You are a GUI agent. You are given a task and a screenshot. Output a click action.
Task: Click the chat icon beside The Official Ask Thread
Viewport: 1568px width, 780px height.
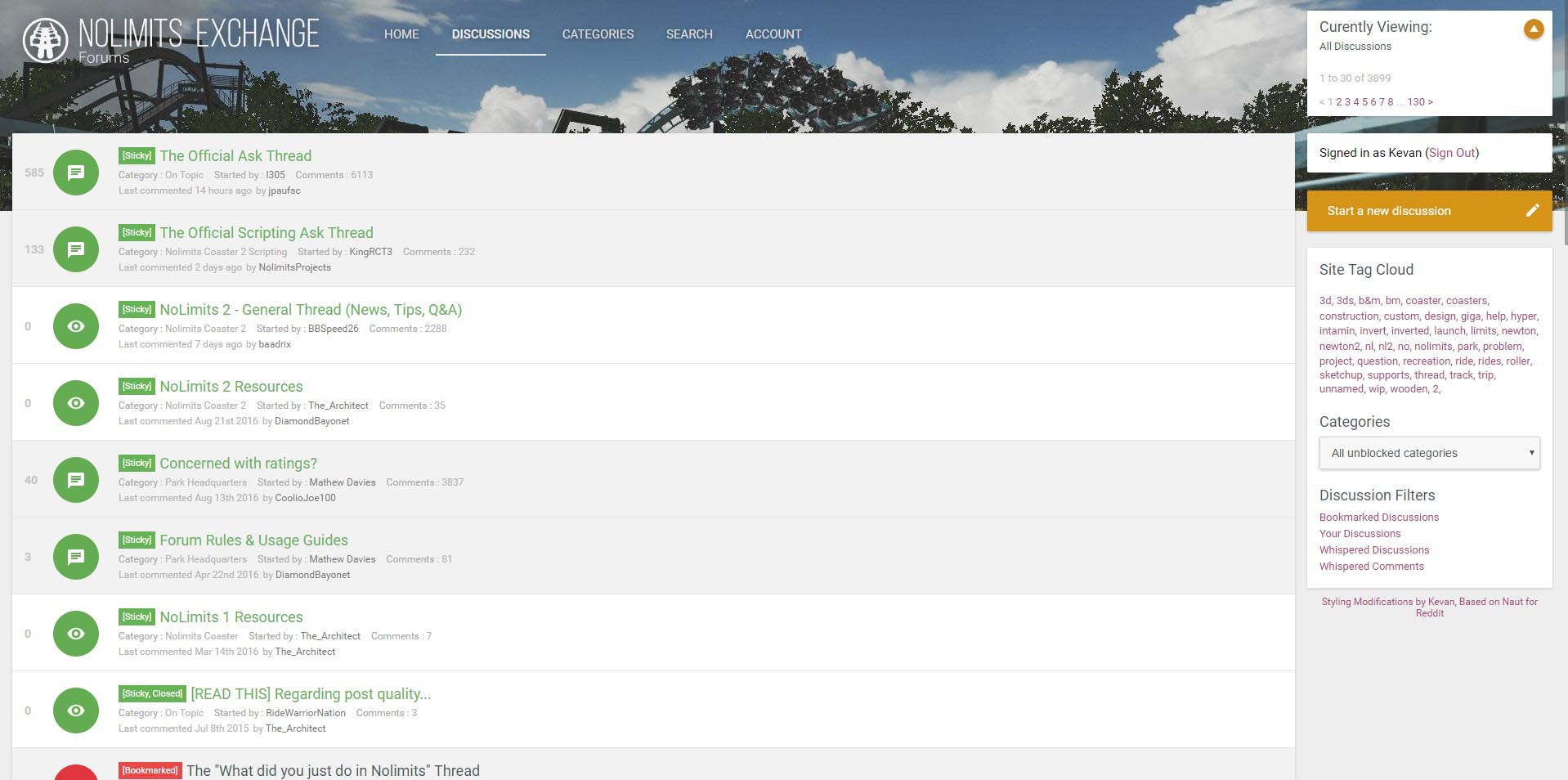tap(76, 173)
